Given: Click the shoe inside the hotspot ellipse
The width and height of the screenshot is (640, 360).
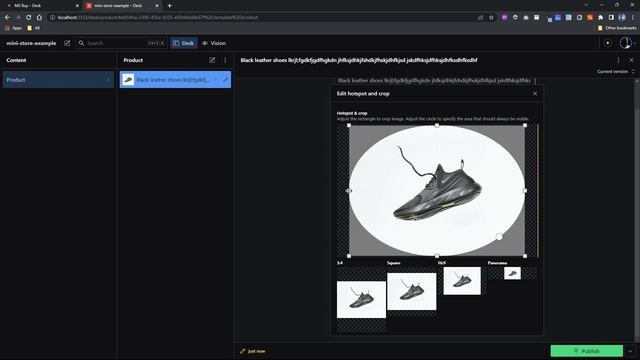Looking at the screenshot, I should [438, 192].
